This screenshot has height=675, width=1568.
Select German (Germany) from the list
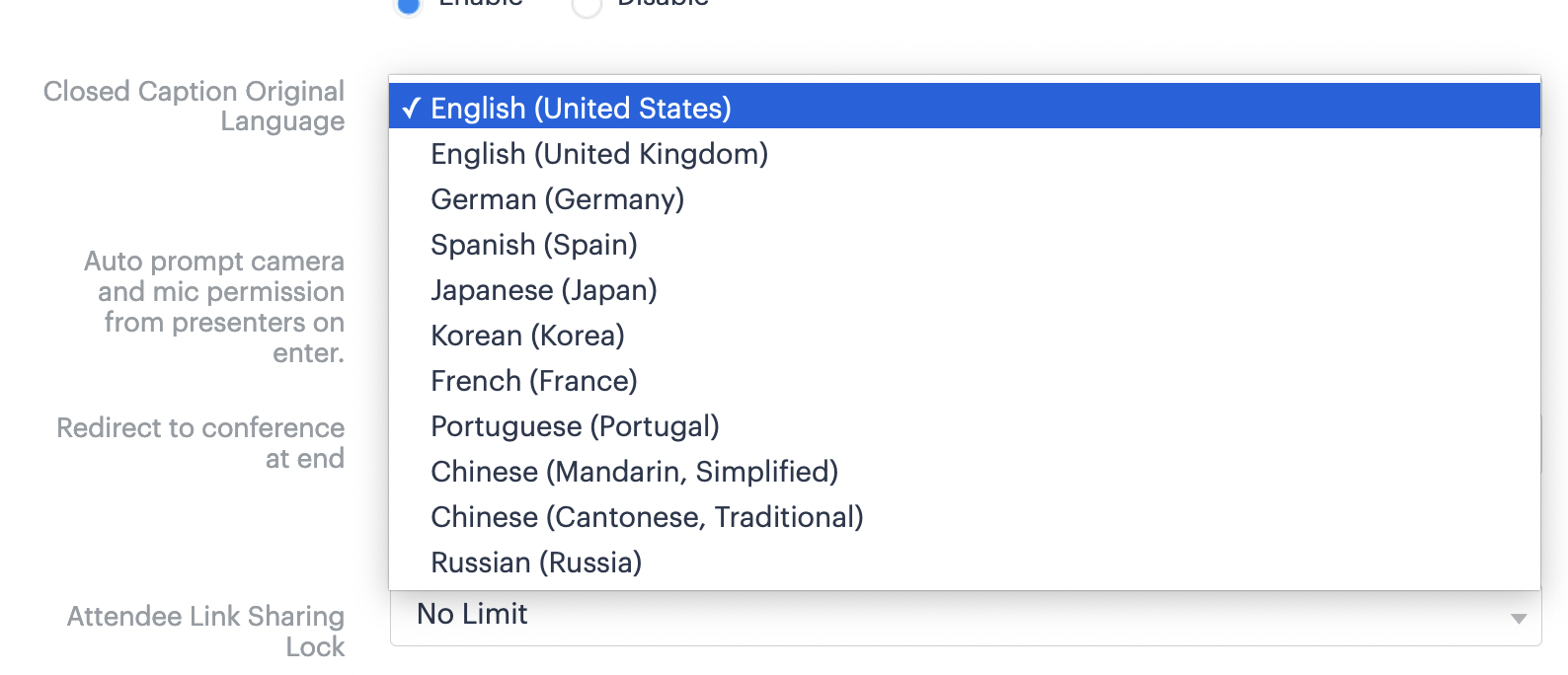pos(558,199)
